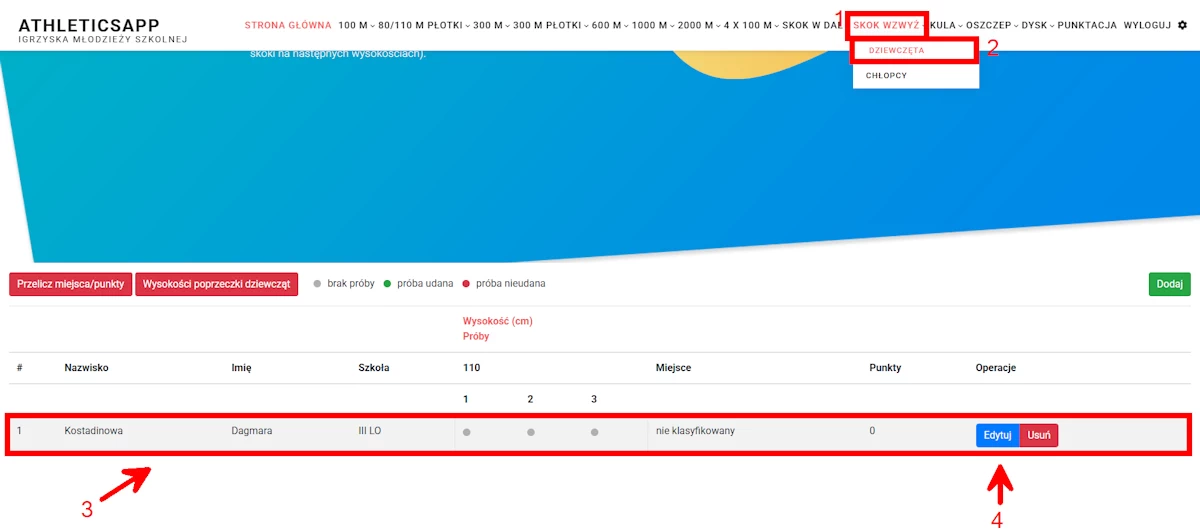This screenshot has width=1200, height=532.
Task: Click second attempt dot at 110 cm
Action: 530,432
